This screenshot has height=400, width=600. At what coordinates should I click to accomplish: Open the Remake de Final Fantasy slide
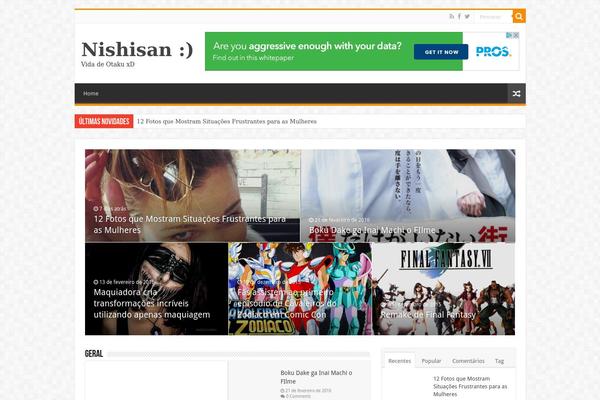click(x=443, y=289)
